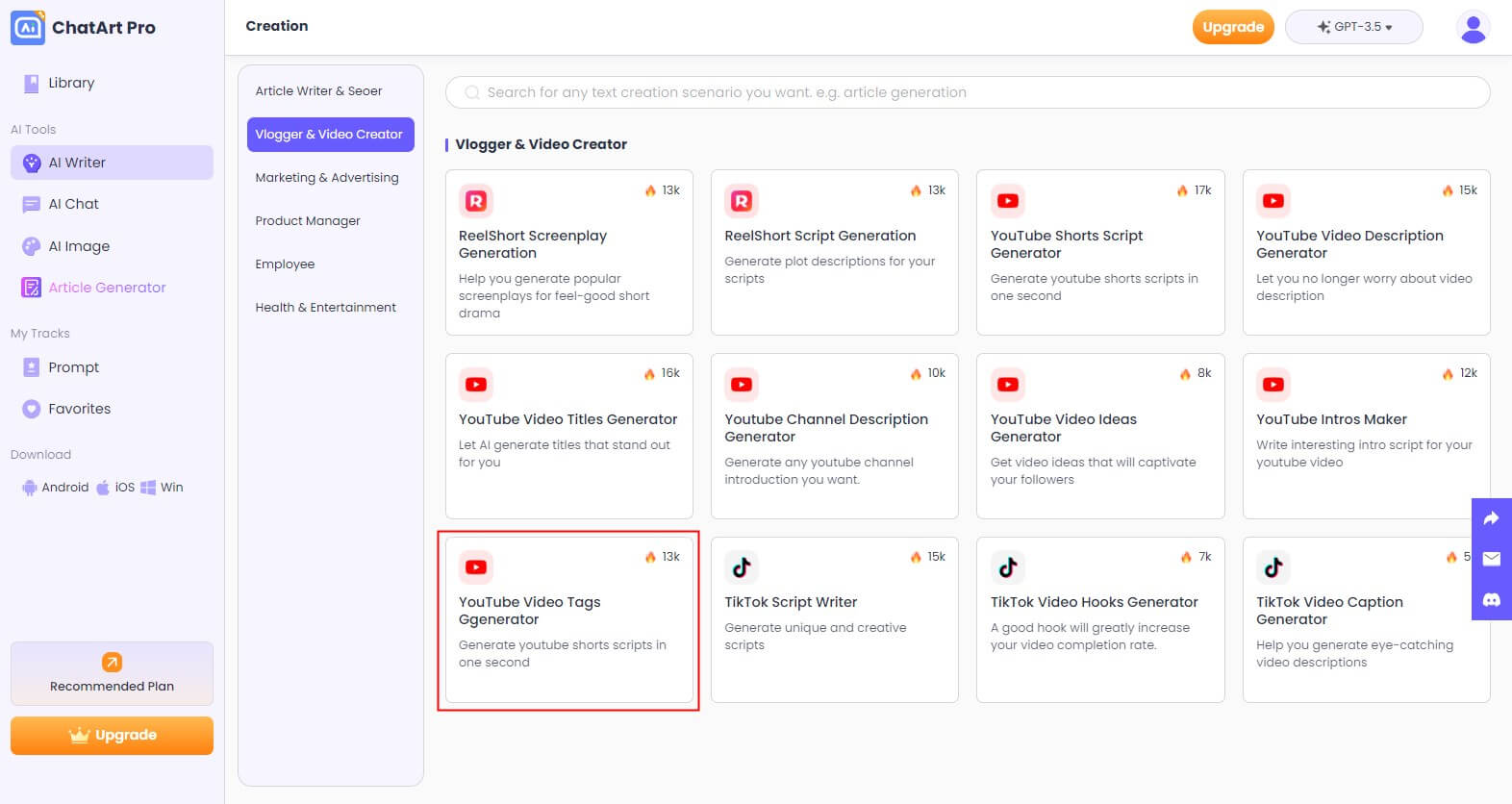The width and height of the screenshot is (1512, 804).
Task: Click the orange Upgrade button in header
Action: (1233, 27)
